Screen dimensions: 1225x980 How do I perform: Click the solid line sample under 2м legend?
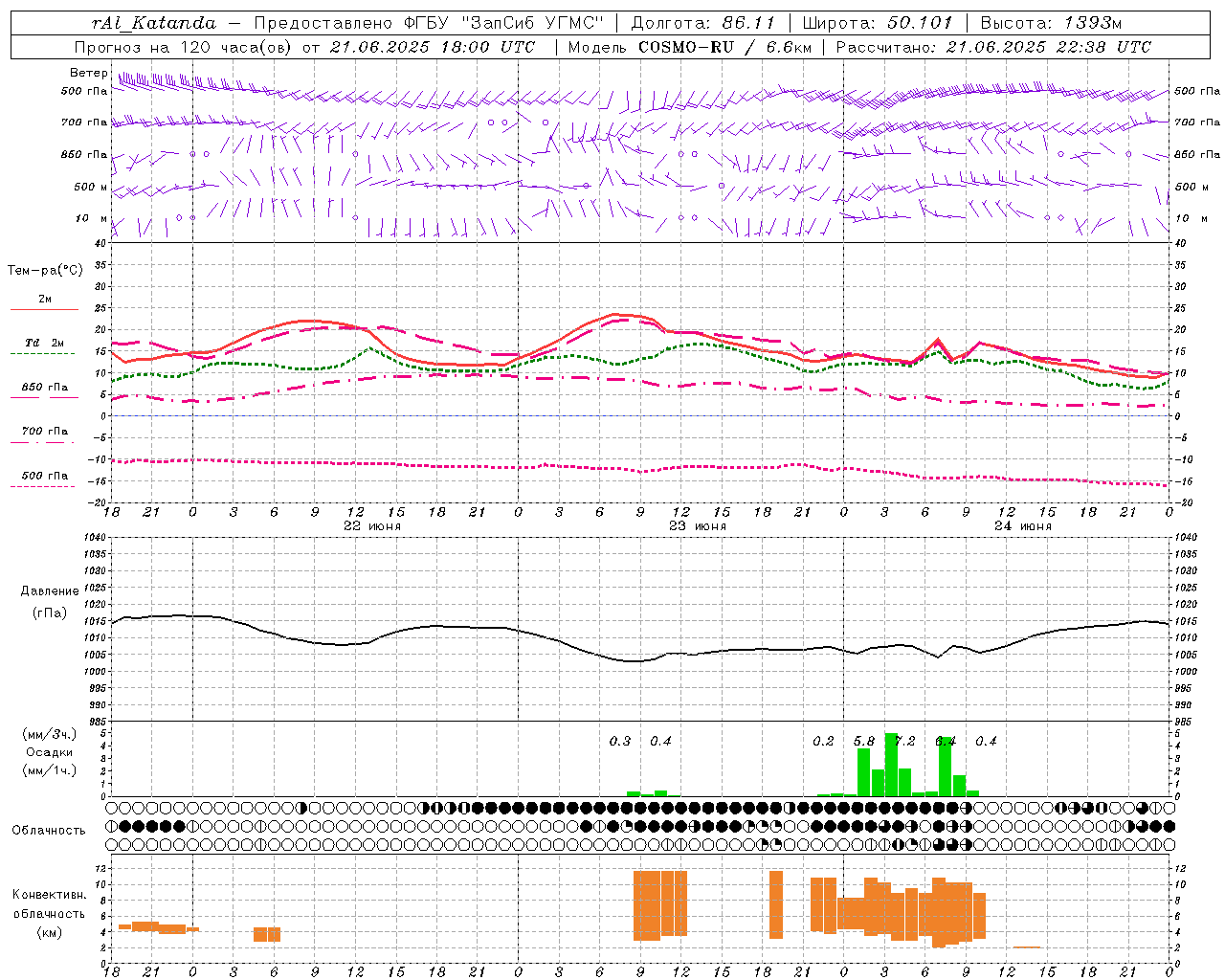click(x=44, y=310)
